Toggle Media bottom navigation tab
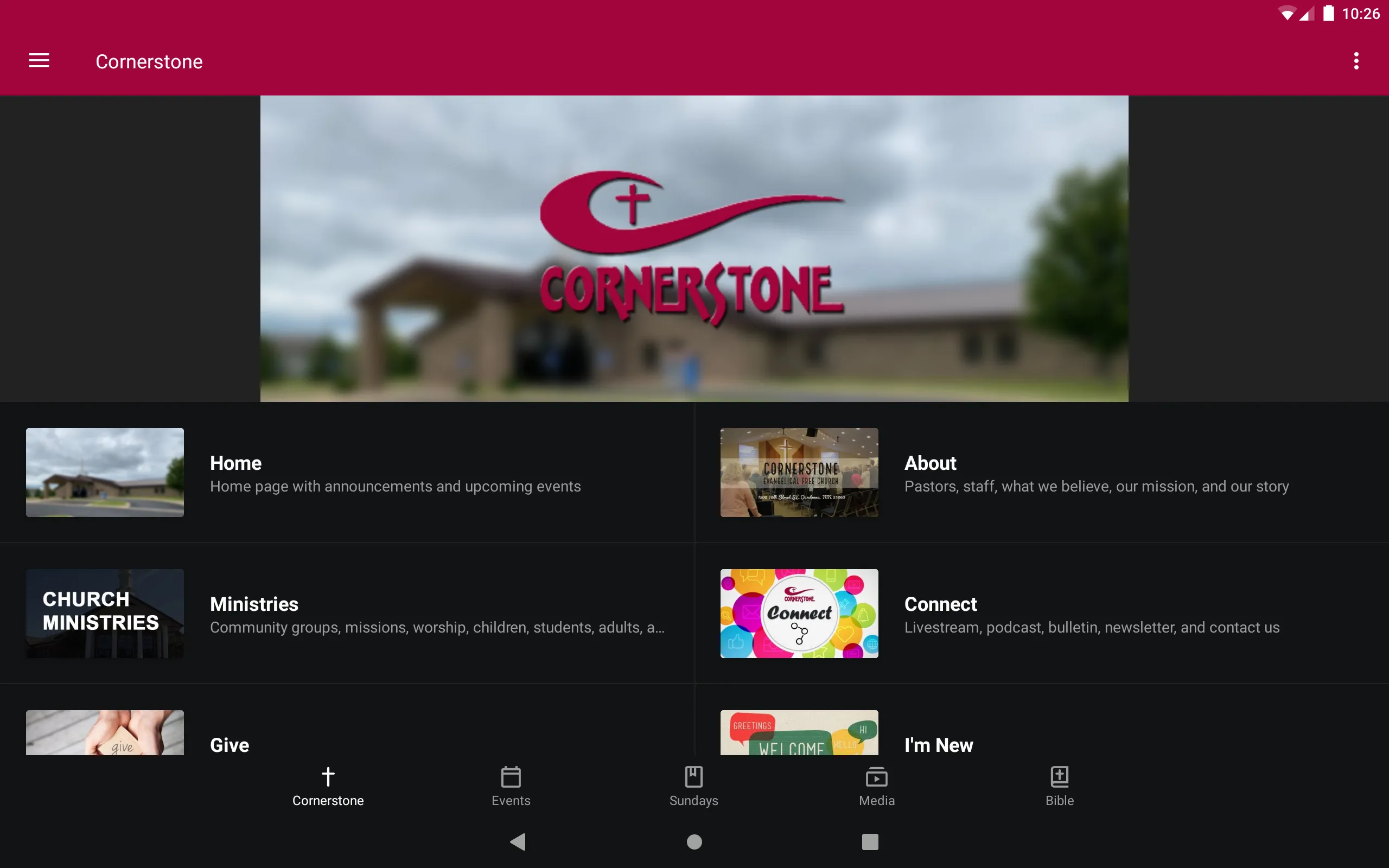This screenshot has height=868, width=1389. 877,786
